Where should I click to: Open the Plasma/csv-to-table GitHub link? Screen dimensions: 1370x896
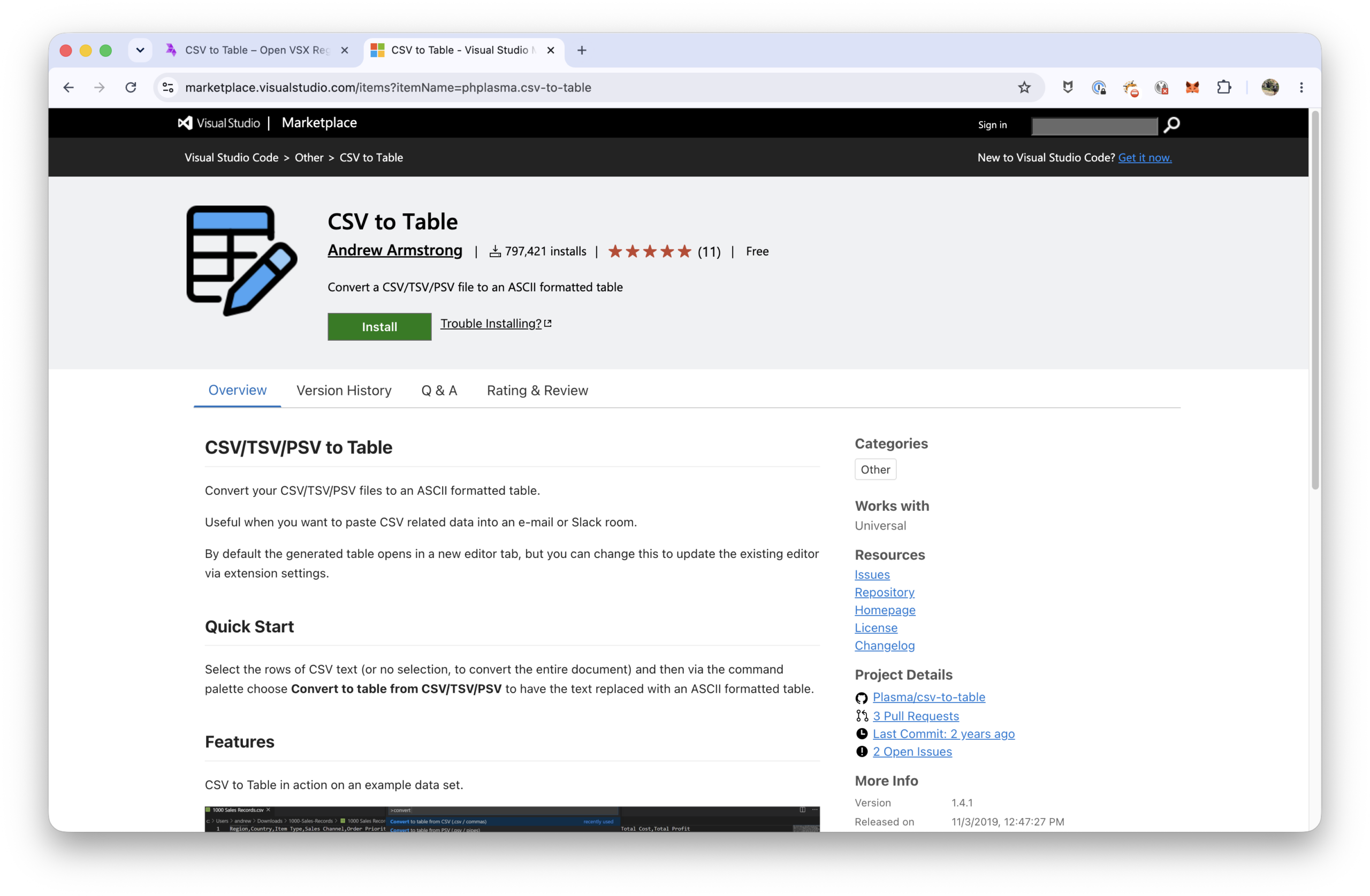click(928, 698)
